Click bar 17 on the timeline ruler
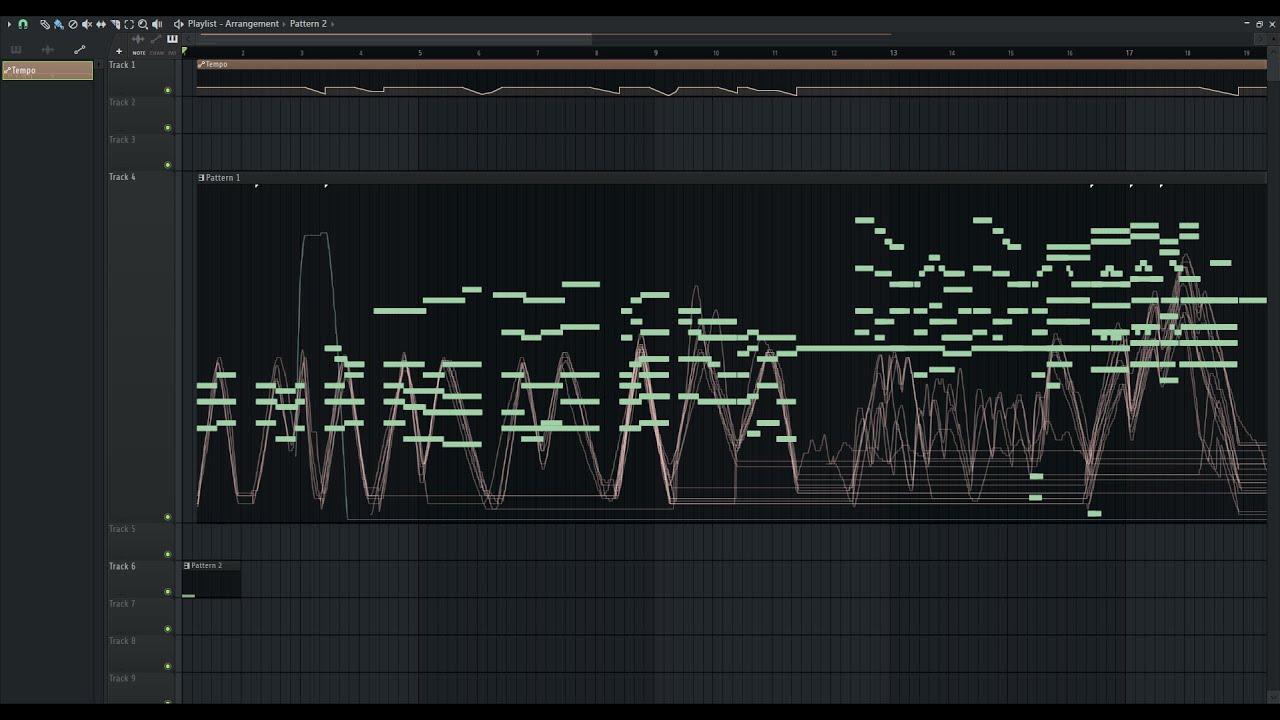The width and height of the screenshot is (1280, 720). [x=1129, y=52]
